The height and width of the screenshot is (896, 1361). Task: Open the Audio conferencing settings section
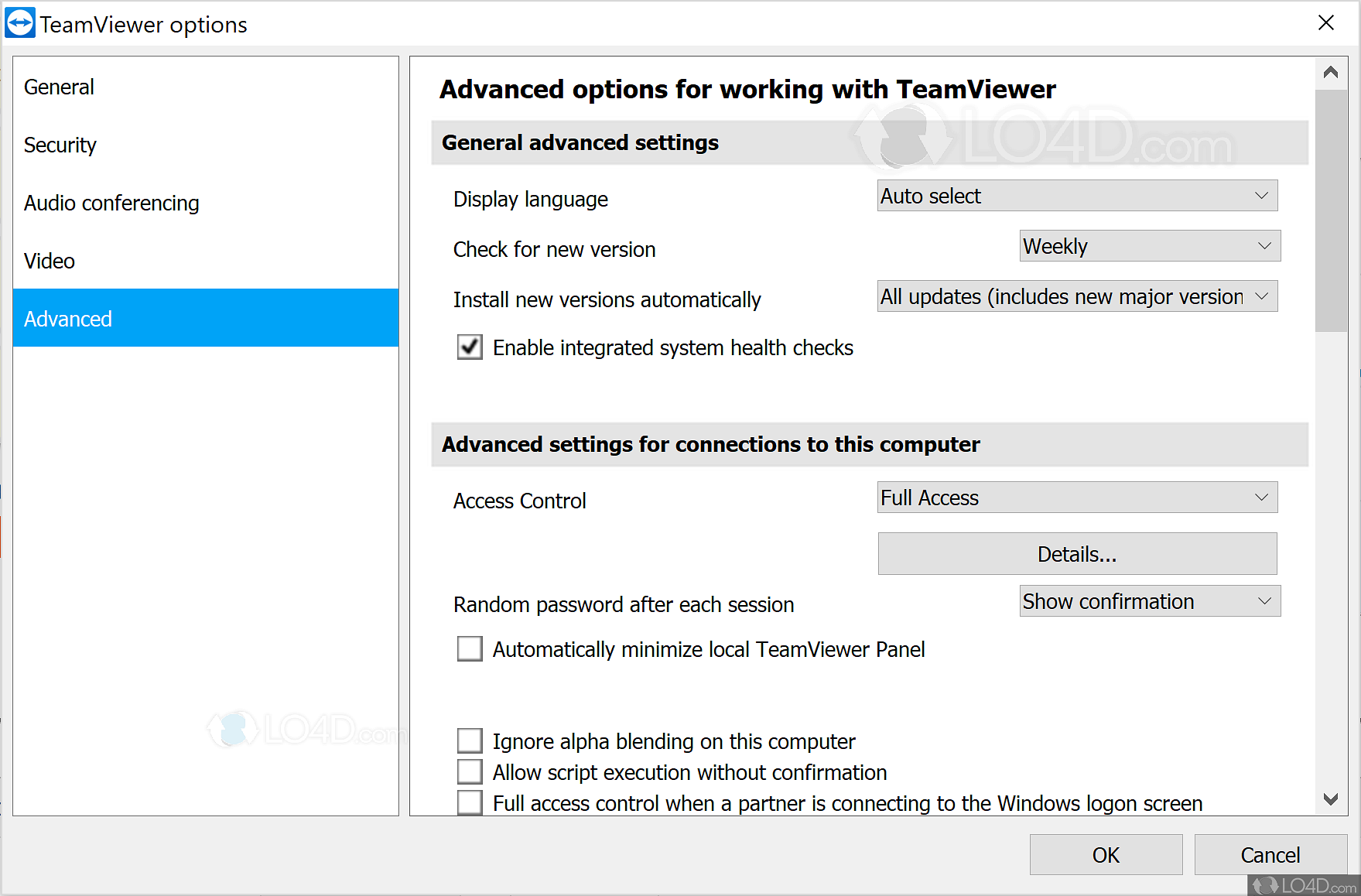click(111, 203)
